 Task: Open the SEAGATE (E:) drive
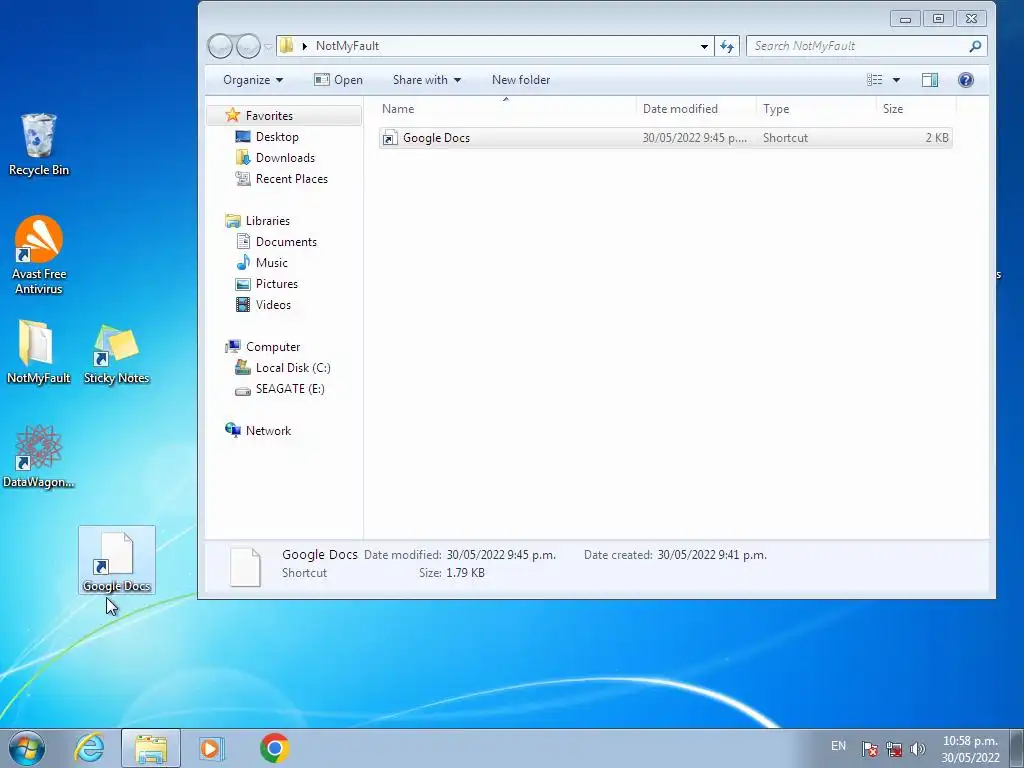[x=289, y=389]
